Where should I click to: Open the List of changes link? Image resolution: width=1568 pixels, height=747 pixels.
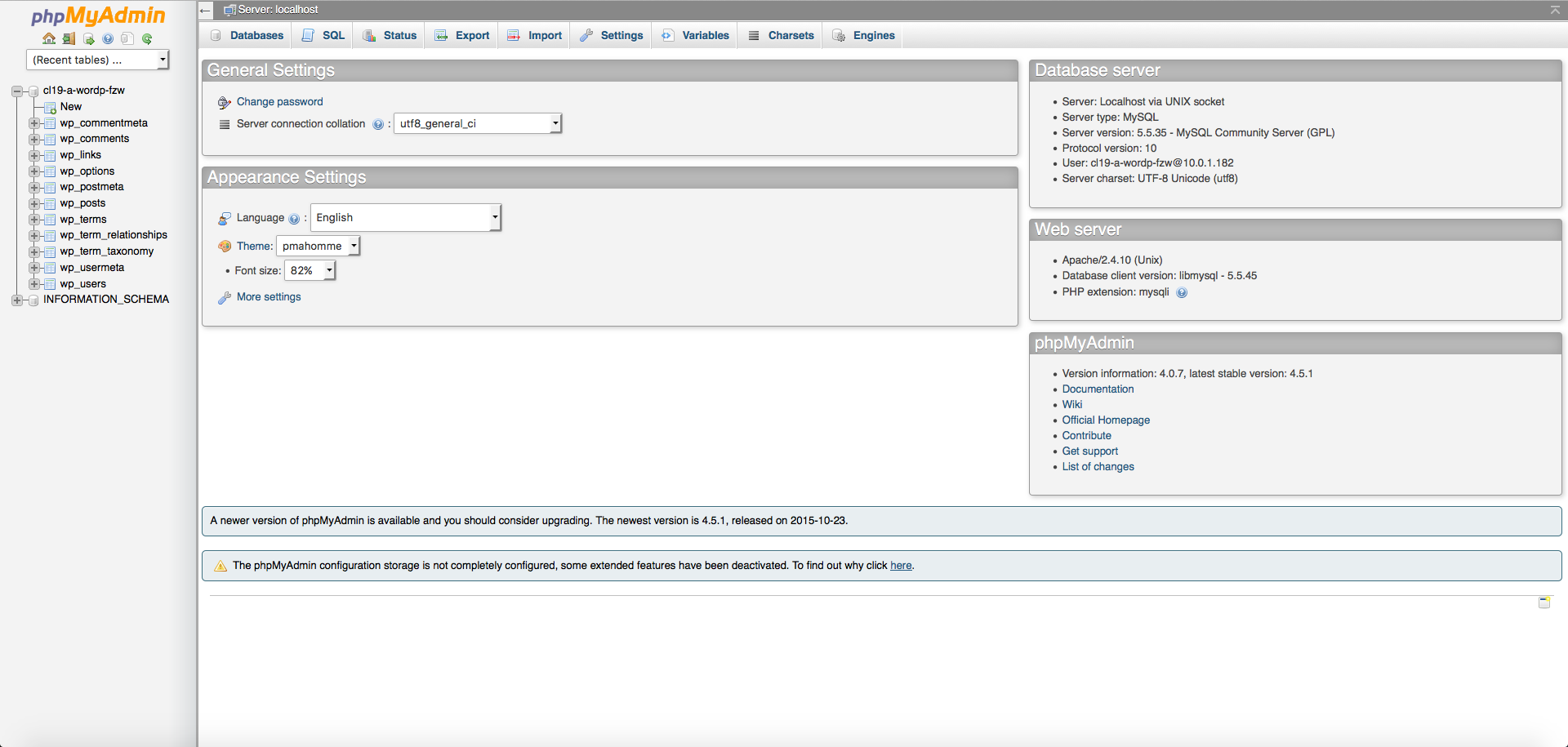1098,467
